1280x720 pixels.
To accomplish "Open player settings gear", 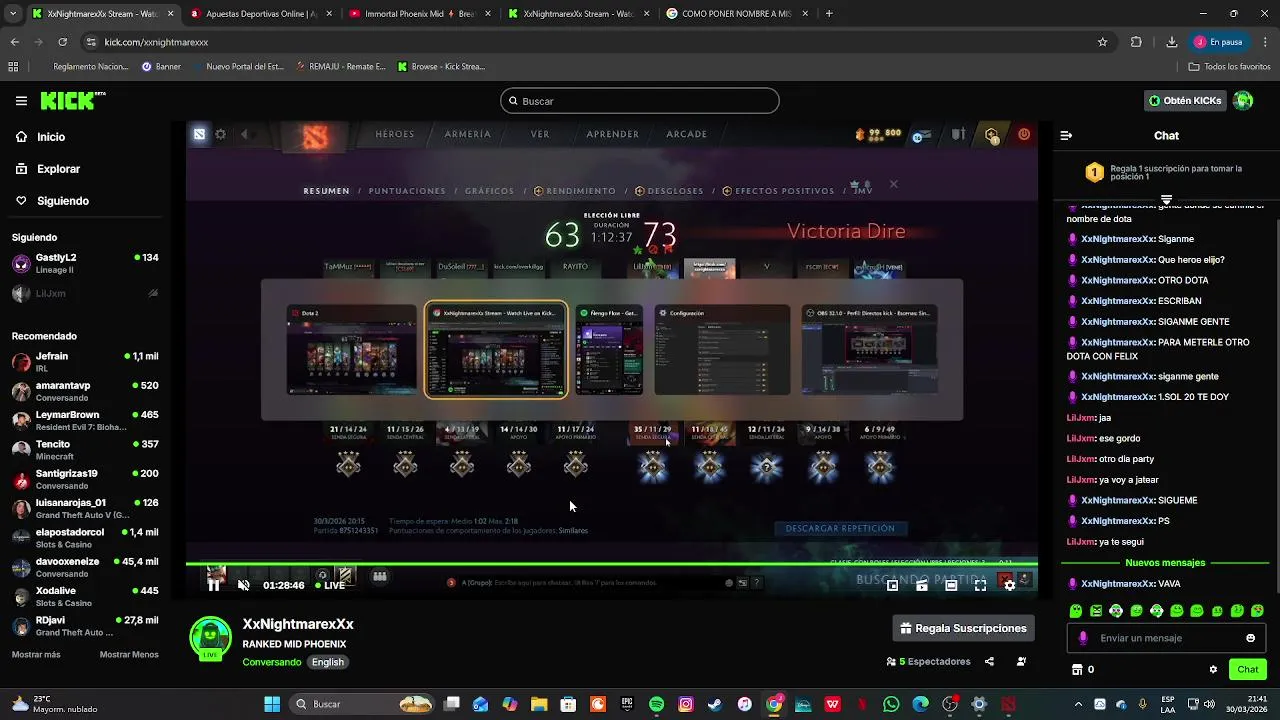I will pyautogui.click(x=1009, y=585).
